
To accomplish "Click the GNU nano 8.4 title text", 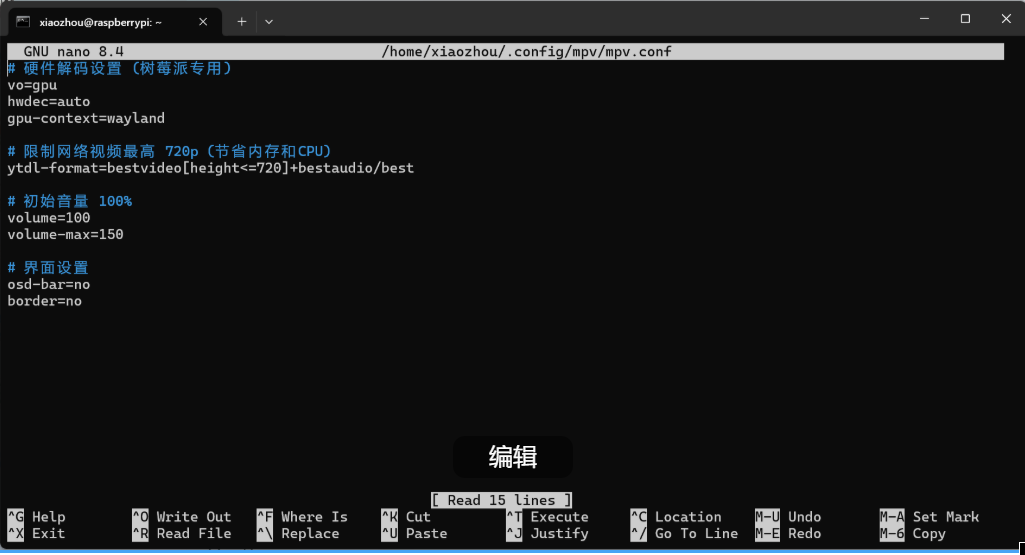I will (73, 52).
